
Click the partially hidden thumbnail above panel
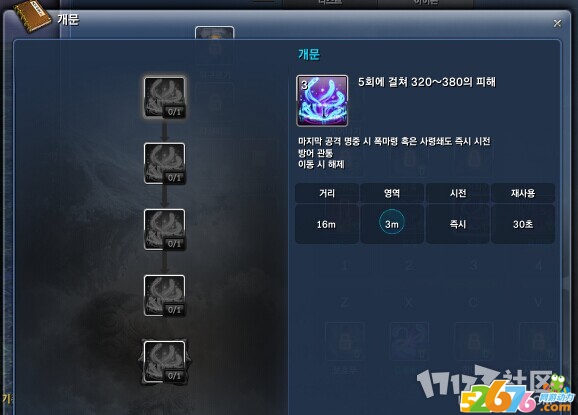pos(215,32)
